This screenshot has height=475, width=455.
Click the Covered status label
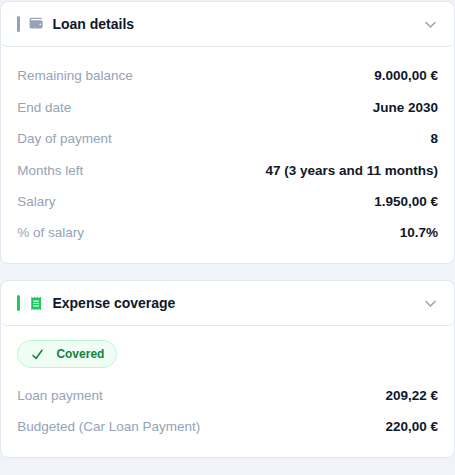[x=80, y=354]
